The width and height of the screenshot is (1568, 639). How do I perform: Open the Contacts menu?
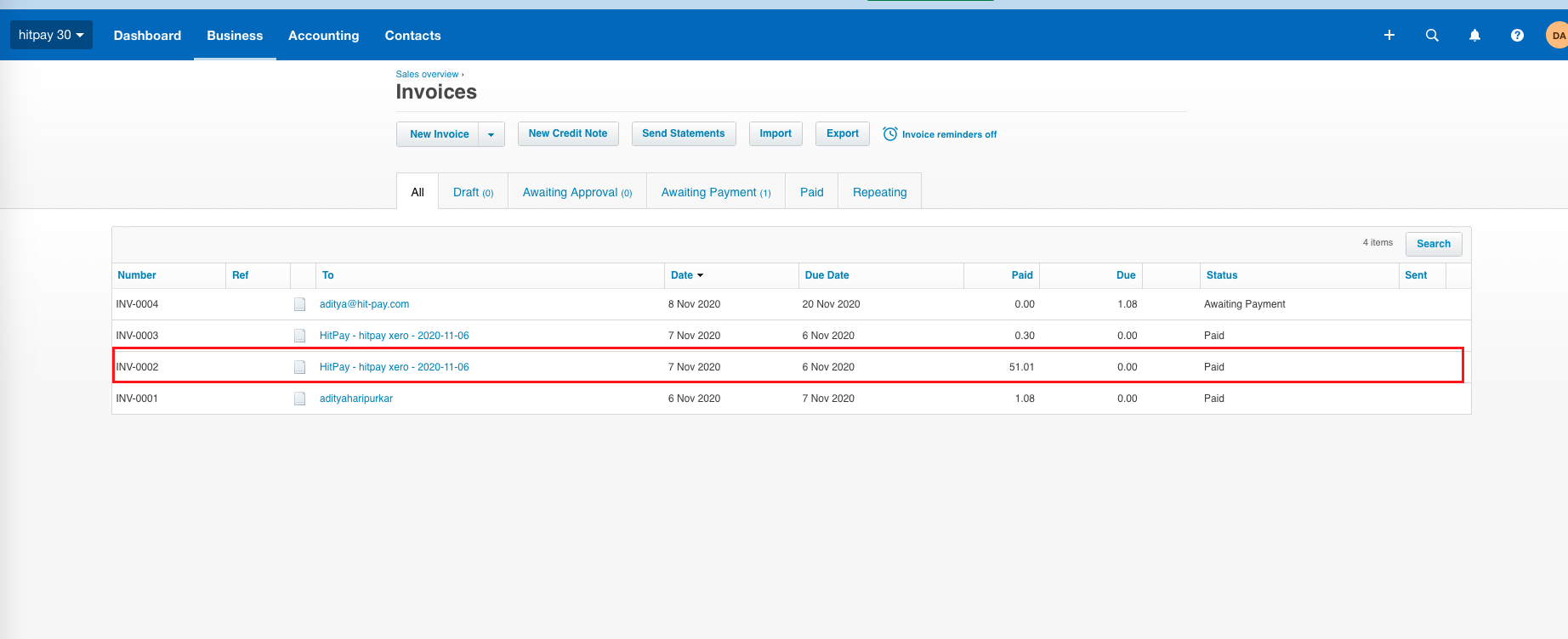[412, 36]
